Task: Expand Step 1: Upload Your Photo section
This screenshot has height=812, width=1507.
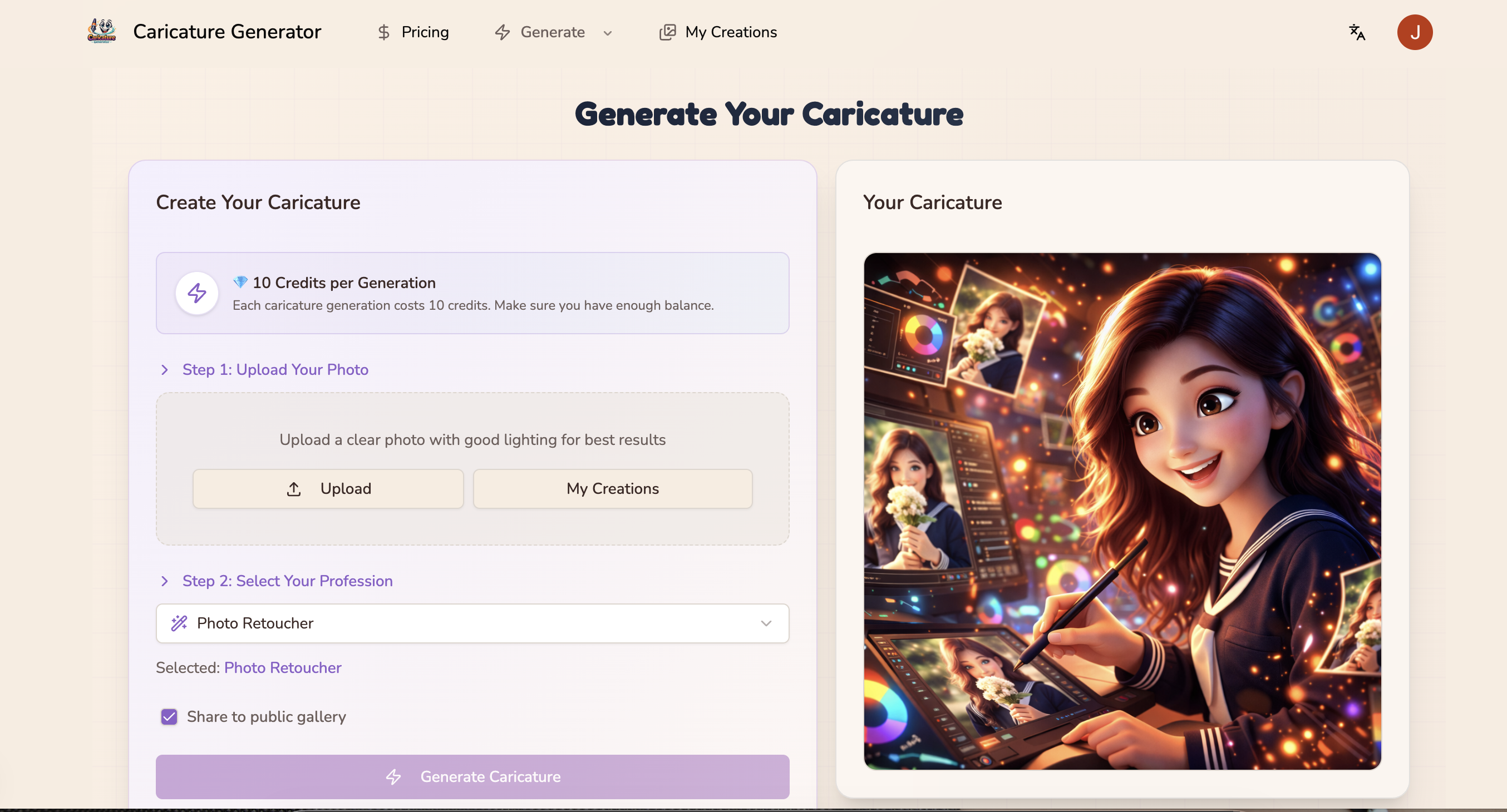Action: click(x=275, y=369)
